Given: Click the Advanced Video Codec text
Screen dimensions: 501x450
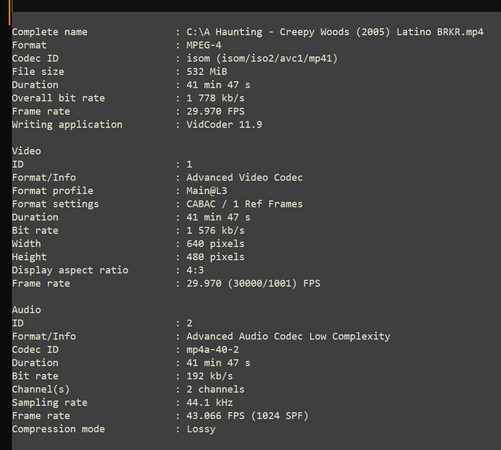Looking at the screenshot, I should [244, 177].
